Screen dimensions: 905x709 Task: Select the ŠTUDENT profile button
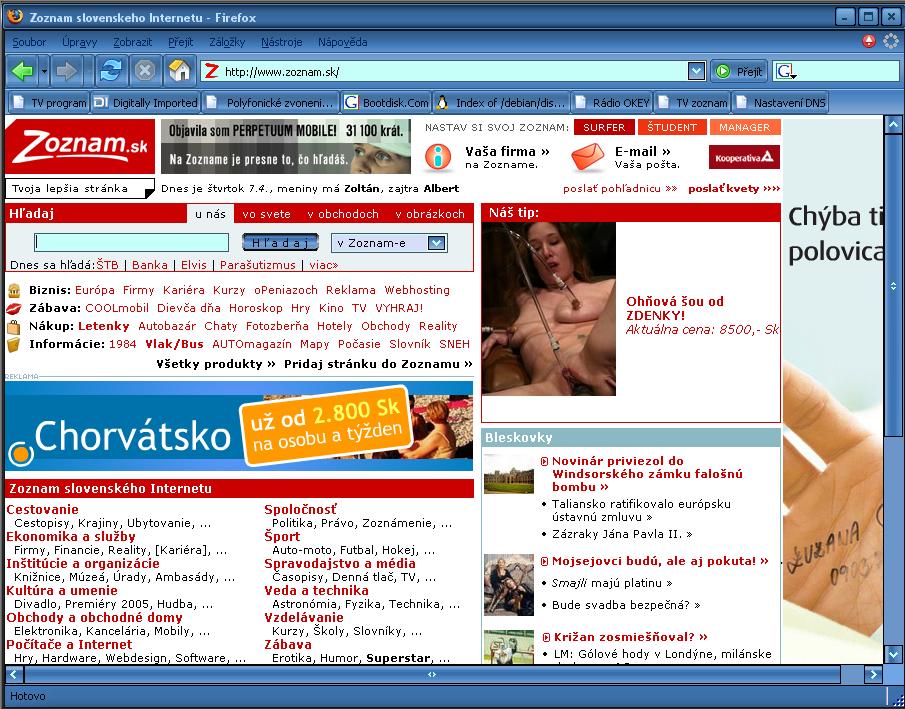(x=672, y=127)
